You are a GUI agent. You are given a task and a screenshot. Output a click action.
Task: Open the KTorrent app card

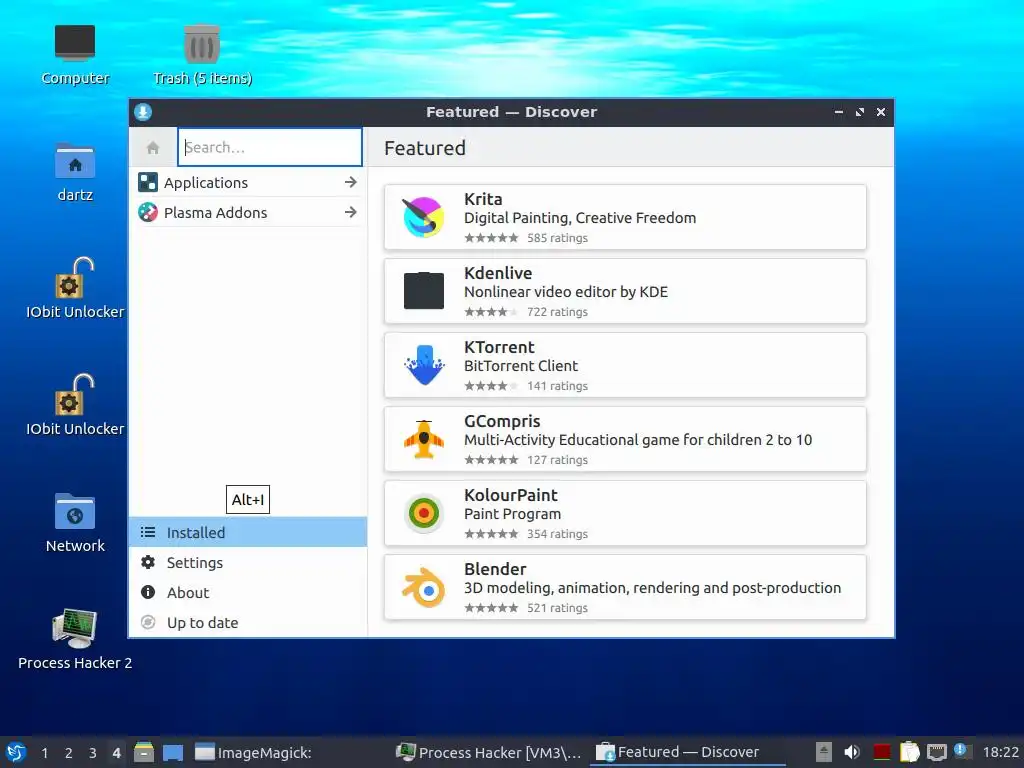(x=625, y=365)
